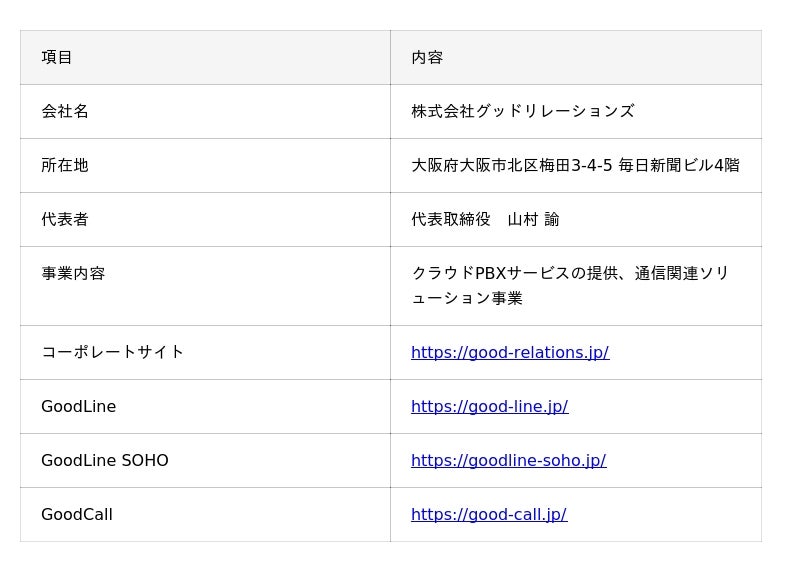Select company name 株式会社グッドリレーションズ
Image resolution: width=800 pixels, height=572 pixels.
[523, 112]
